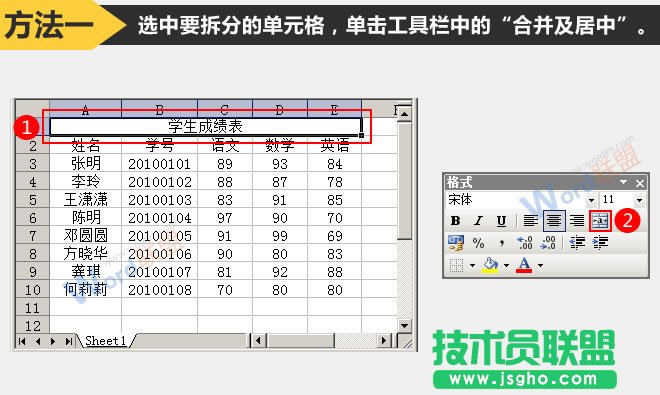This screenshot has width=660, height=395.
Task: Apply yellow fill color bucket
Action: (x=490, y=265)
